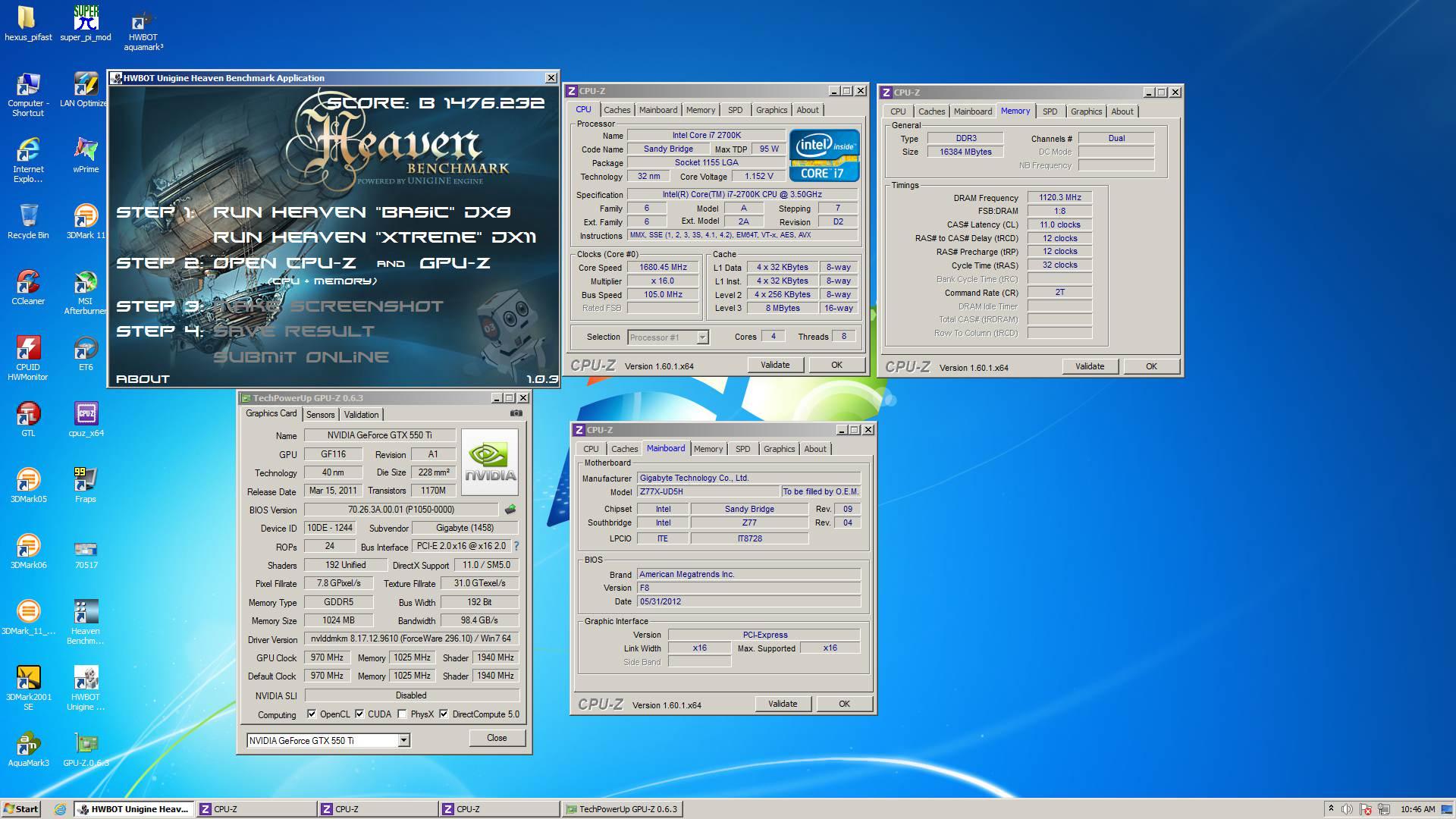Open Computer shortcut desktop icon
Viewport: 1456px width, 819px height.
click(28, 95)
